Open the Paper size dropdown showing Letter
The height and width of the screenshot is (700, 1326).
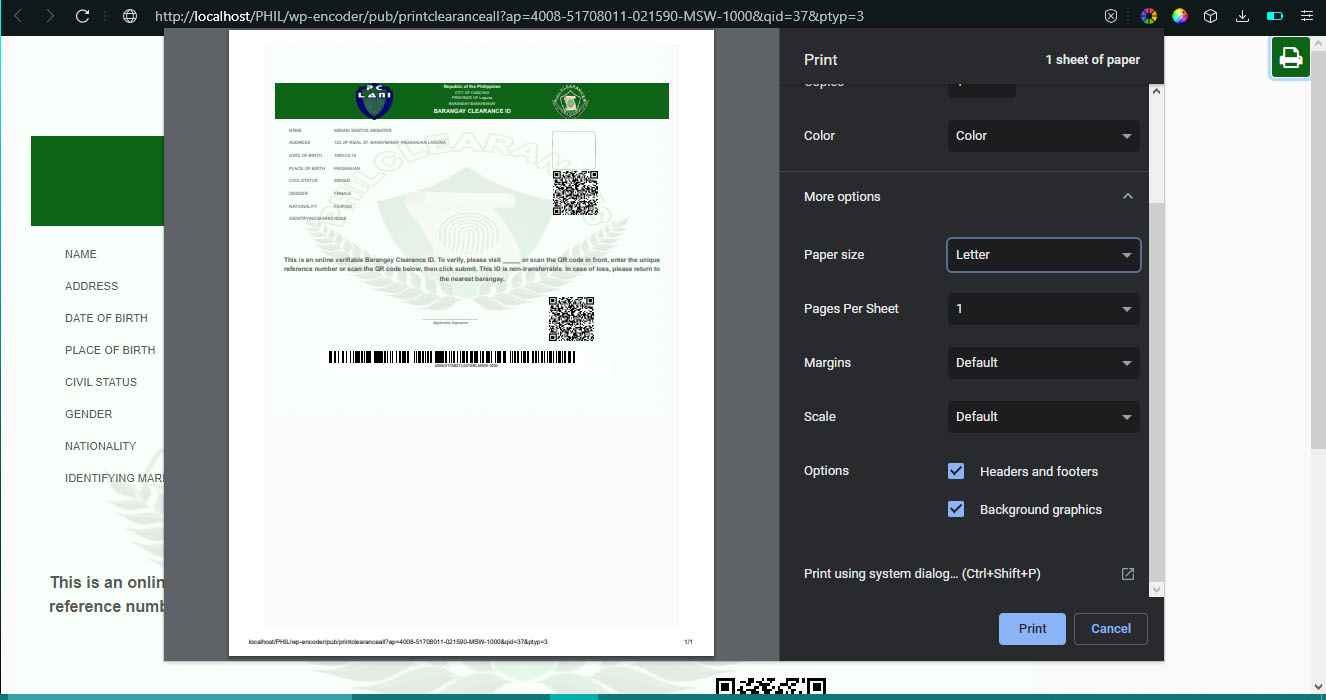(x=1043, y=255)
